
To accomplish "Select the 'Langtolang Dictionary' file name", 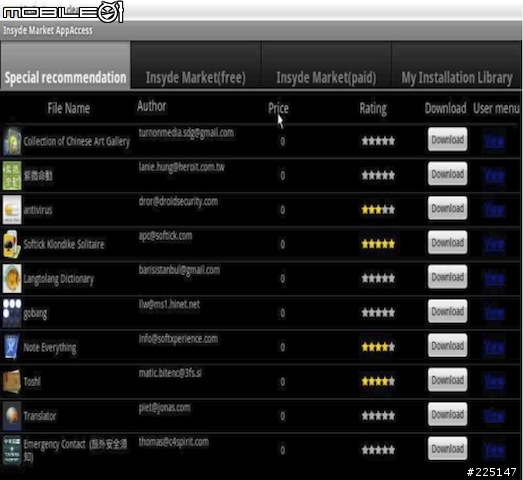I will (58, 279).
